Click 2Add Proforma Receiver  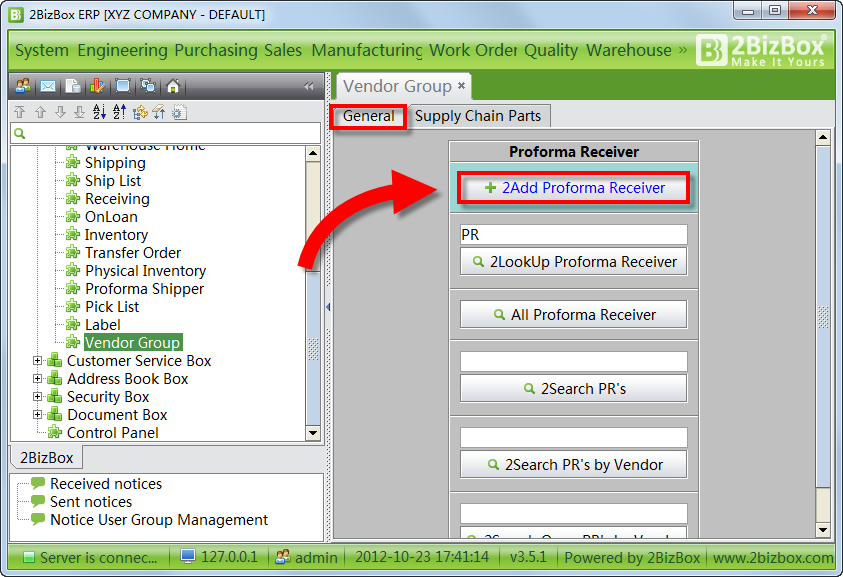click(x=573, y=188)
